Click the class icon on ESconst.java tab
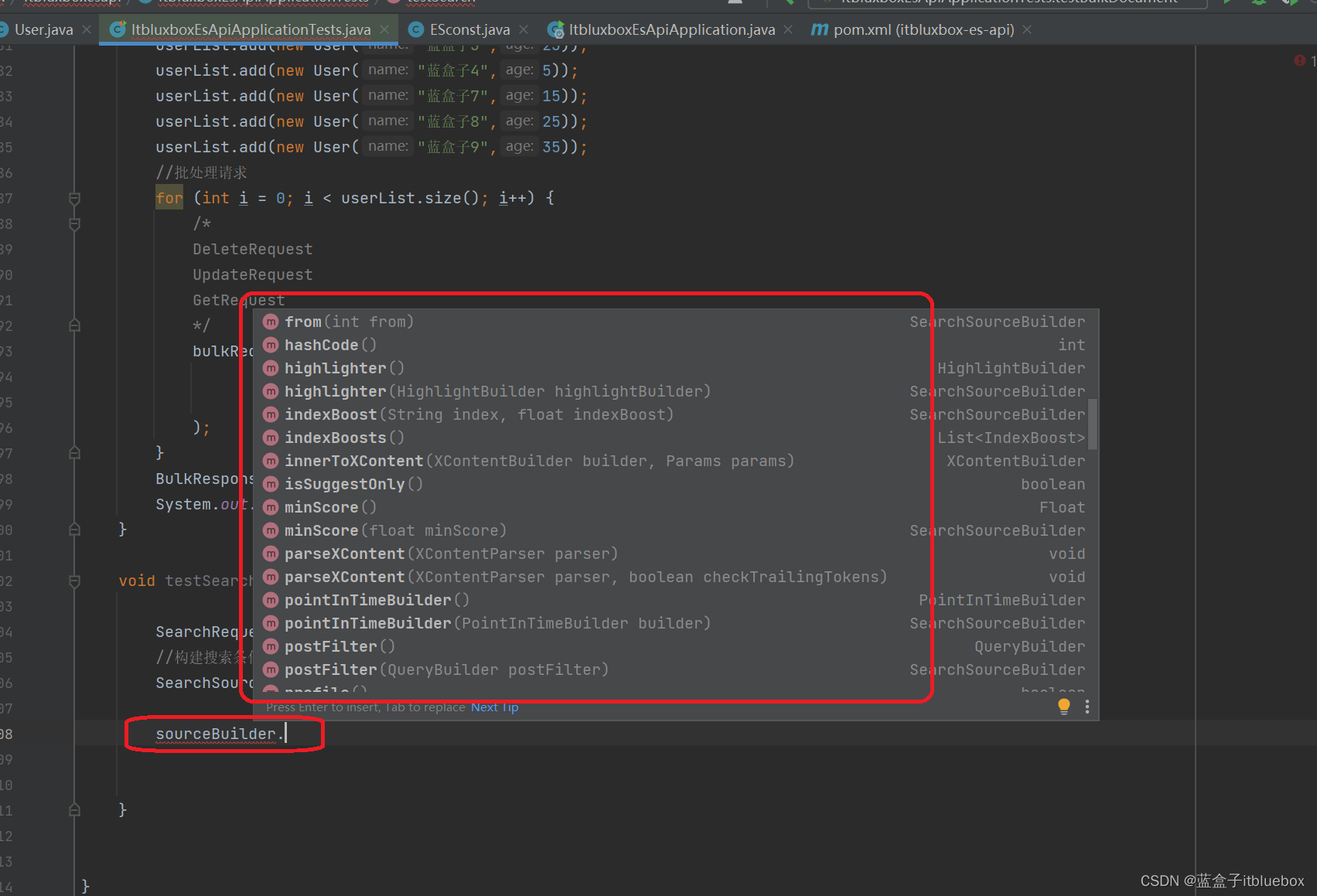The width and height of the screenshot is (1317, 896). (x=416, y=29)
